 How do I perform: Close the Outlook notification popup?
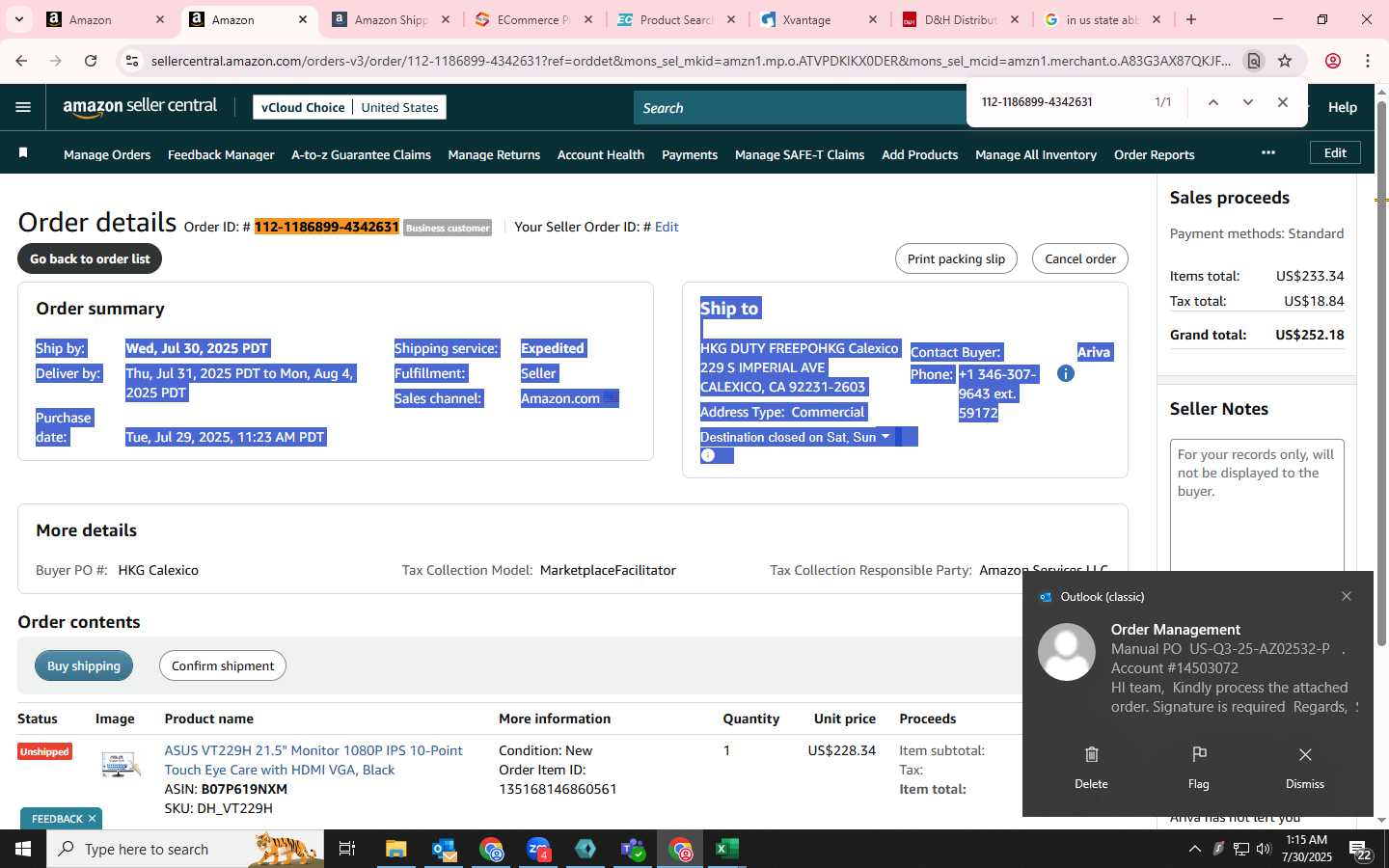(x=1346, y=596)
